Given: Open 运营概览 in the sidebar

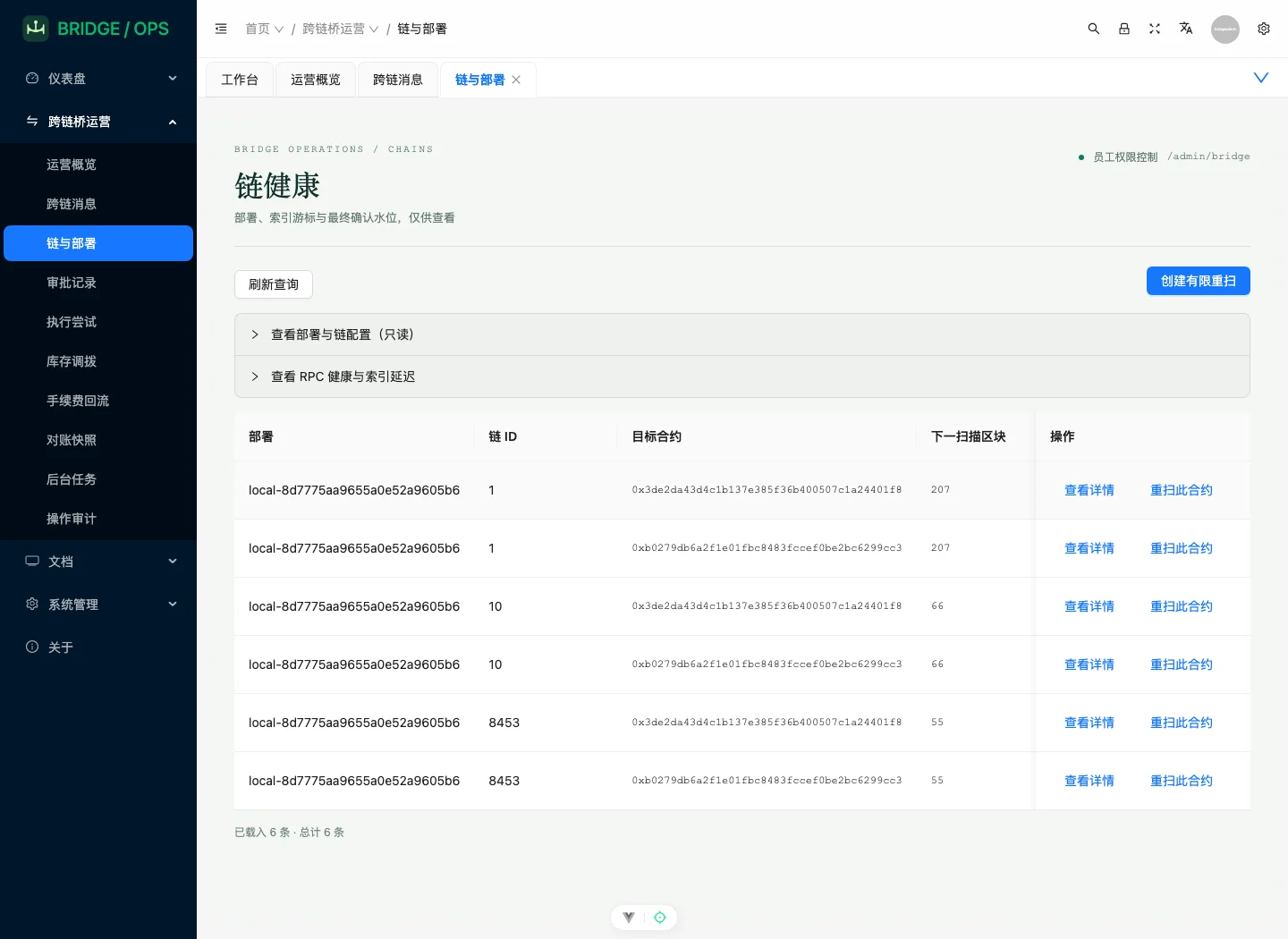Looking at the screenshot, I should [x=98, y=165].
